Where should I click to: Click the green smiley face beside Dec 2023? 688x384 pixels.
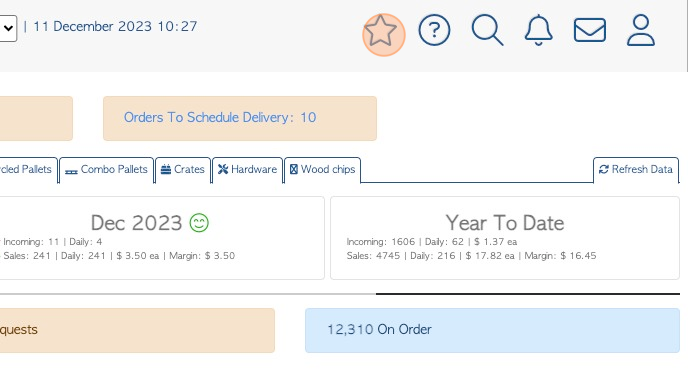(199, 223)
